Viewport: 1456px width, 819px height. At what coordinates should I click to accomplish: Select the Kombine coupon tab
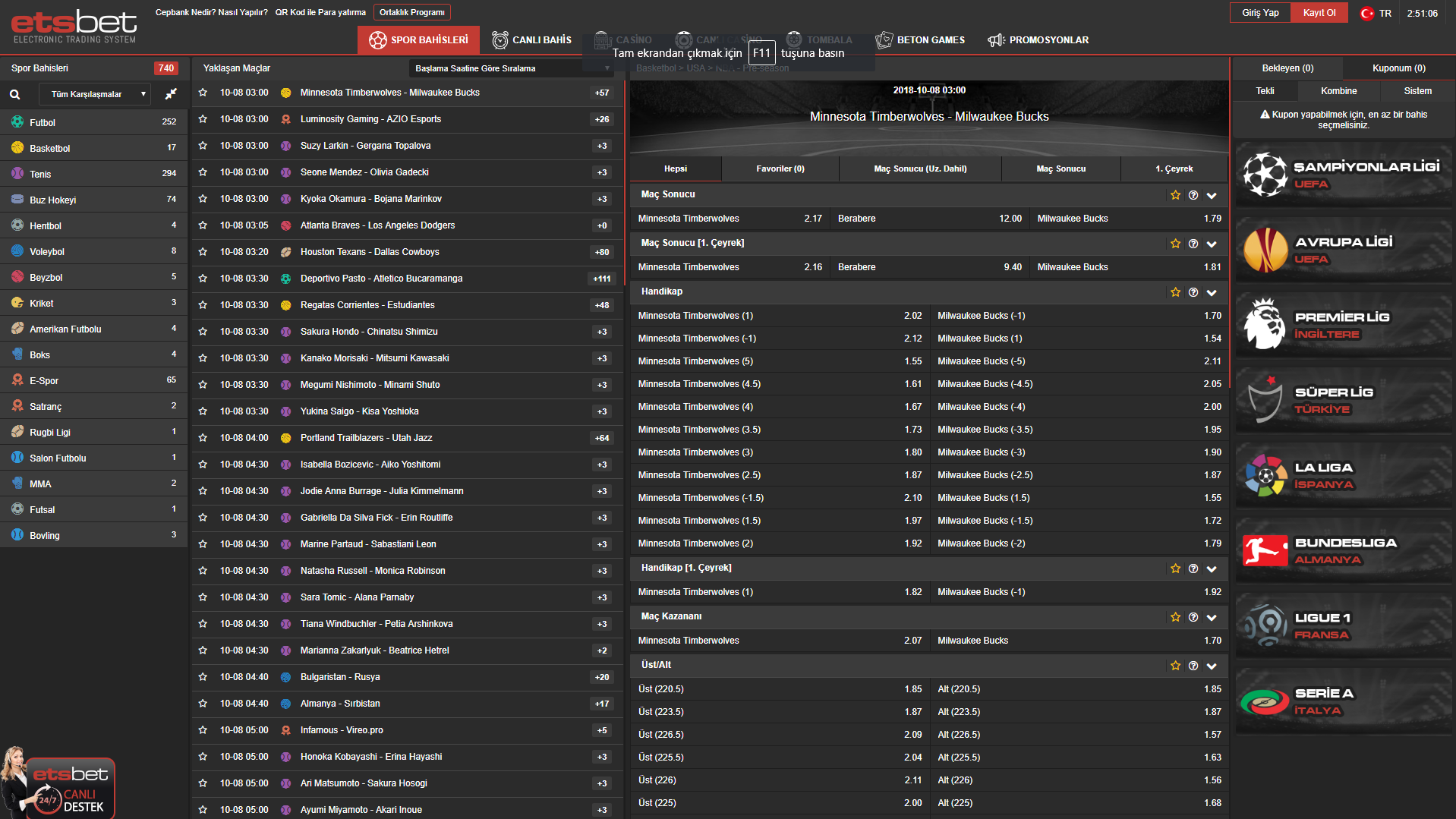point(1338,91)
